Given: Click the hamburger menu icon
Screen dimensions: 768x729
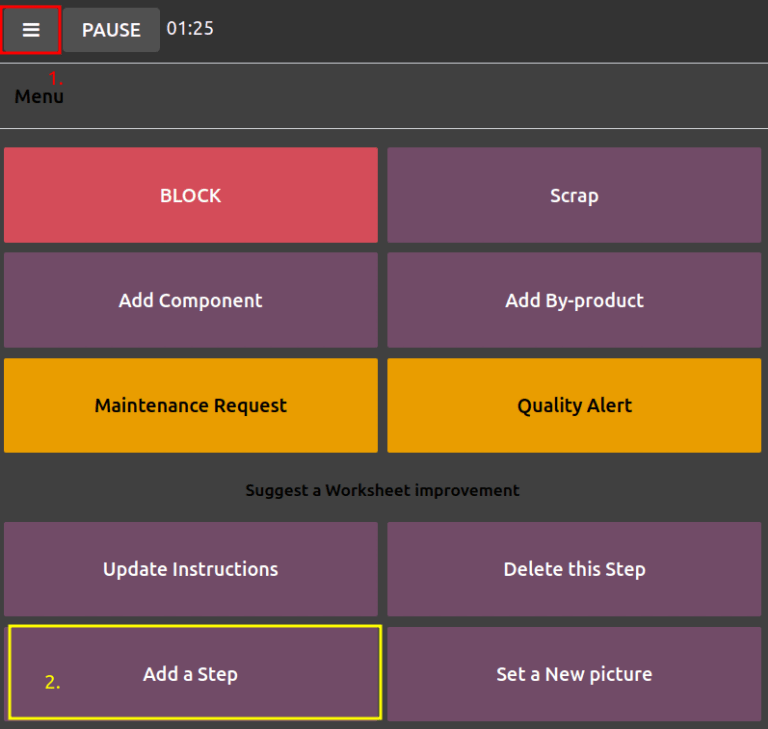Looking at the screenshot, I should tap(31, 30).
